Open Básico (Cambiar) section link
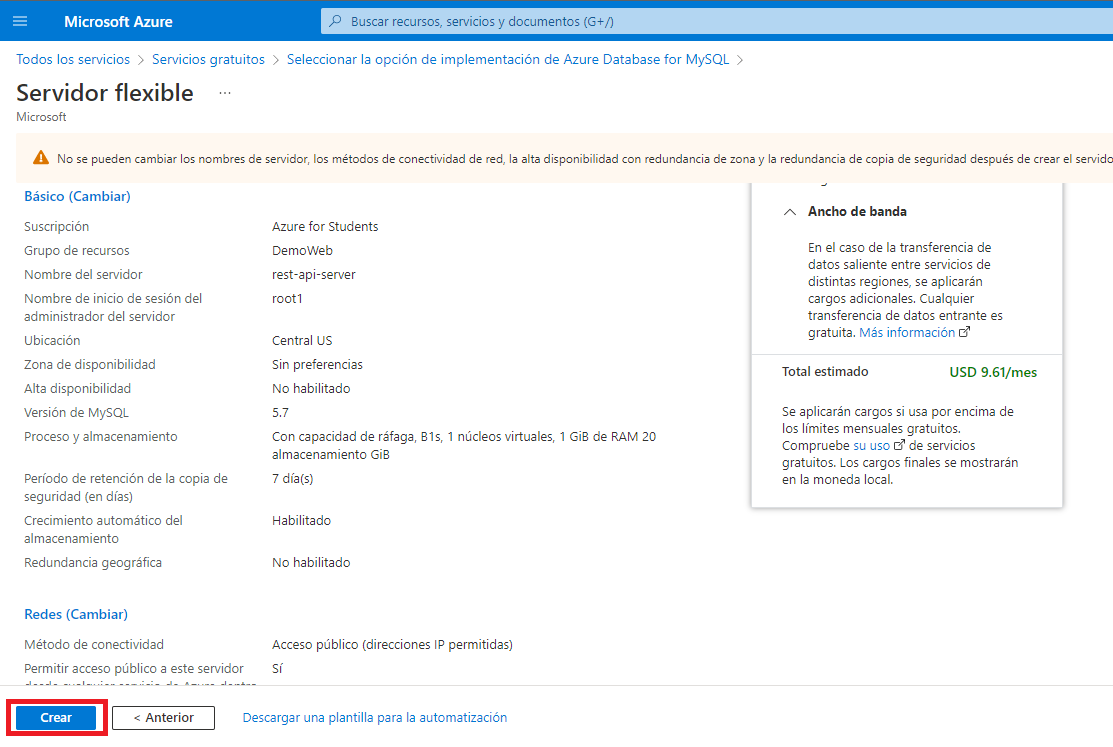Screen dimensions: 1113x747 click(x=77, y=196)
